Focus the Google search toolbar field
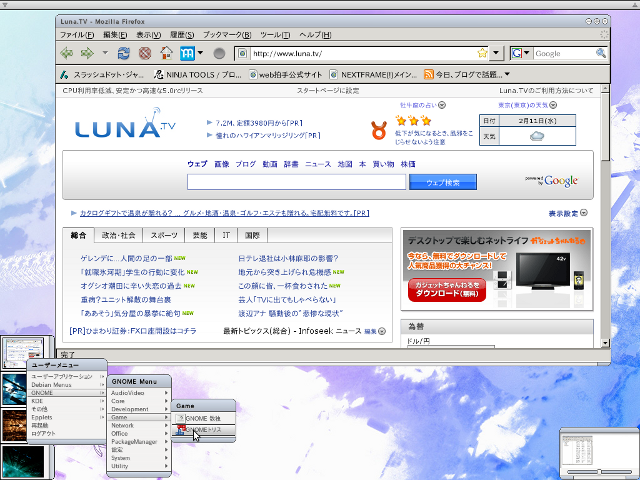Screen dimensions: 640x480 (x=565, y=53)
